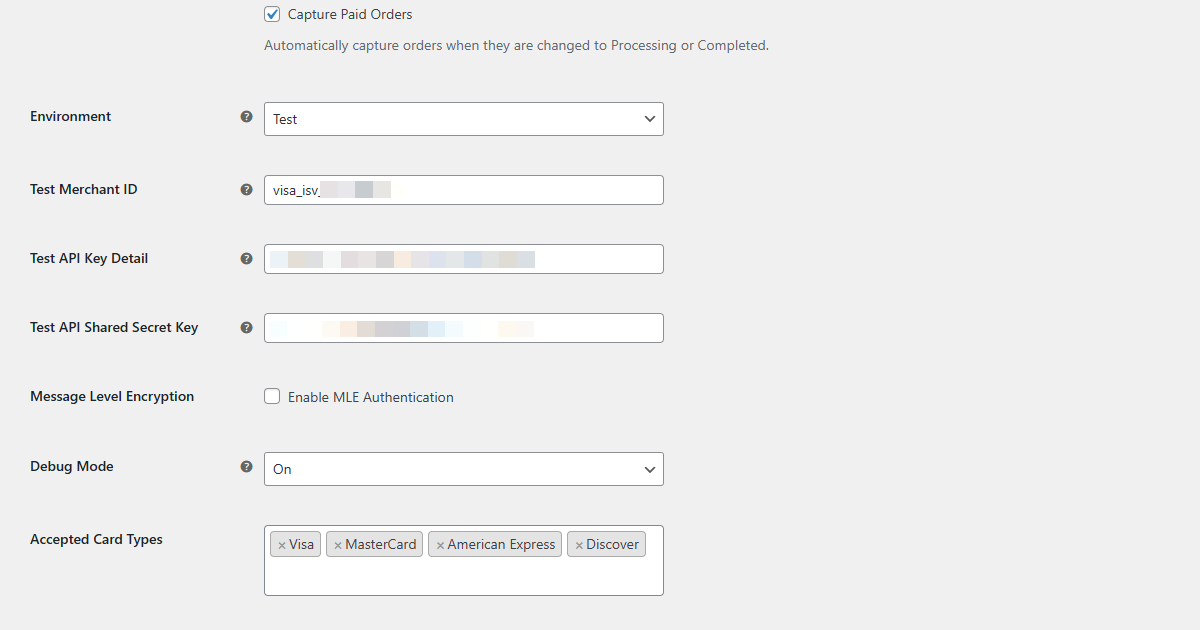This screenshot has width=1200, height=630.
Task: Open the Test API Shared Secret Key help icon
Action: click(x=246, y=327)
